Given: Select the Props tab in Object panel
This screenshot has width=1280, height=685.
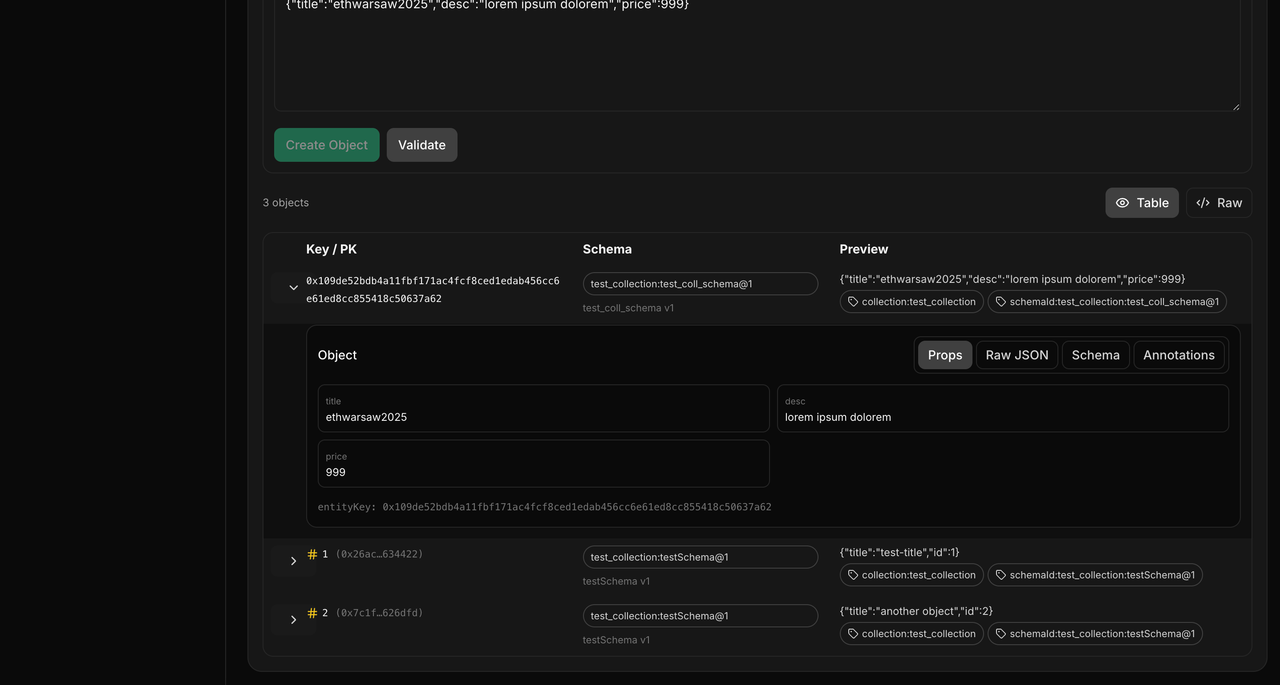Looking at the screenshot, I should point(944,354).
